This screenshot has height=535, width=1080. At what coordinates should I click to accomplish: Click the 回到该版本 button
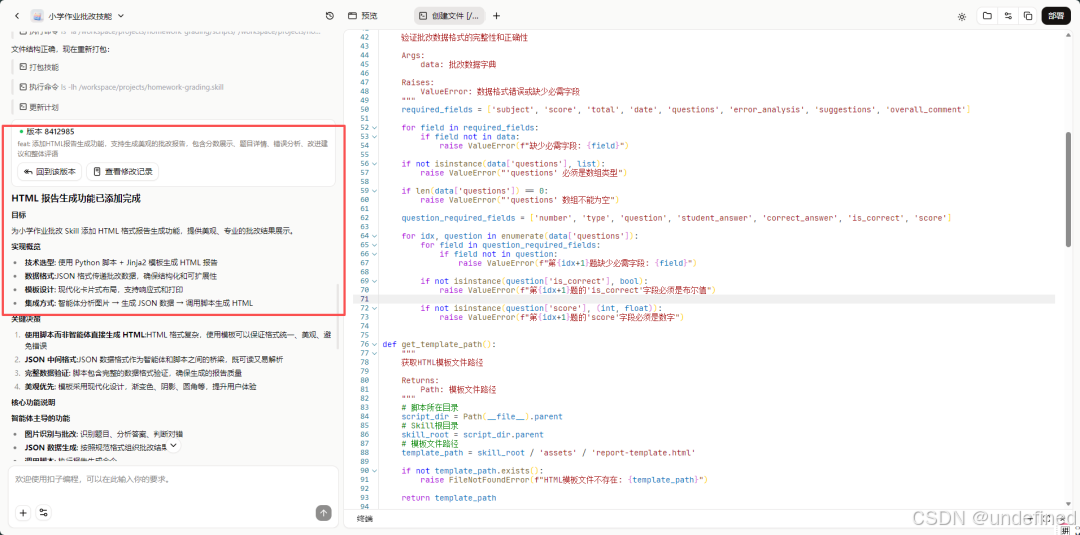point(50,171)
